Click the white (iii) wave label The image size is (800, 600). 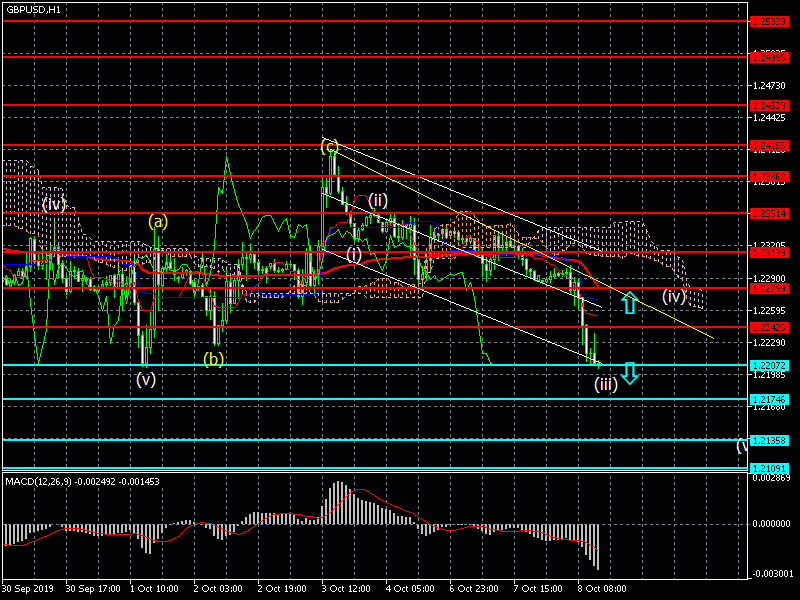coord(605,384)
